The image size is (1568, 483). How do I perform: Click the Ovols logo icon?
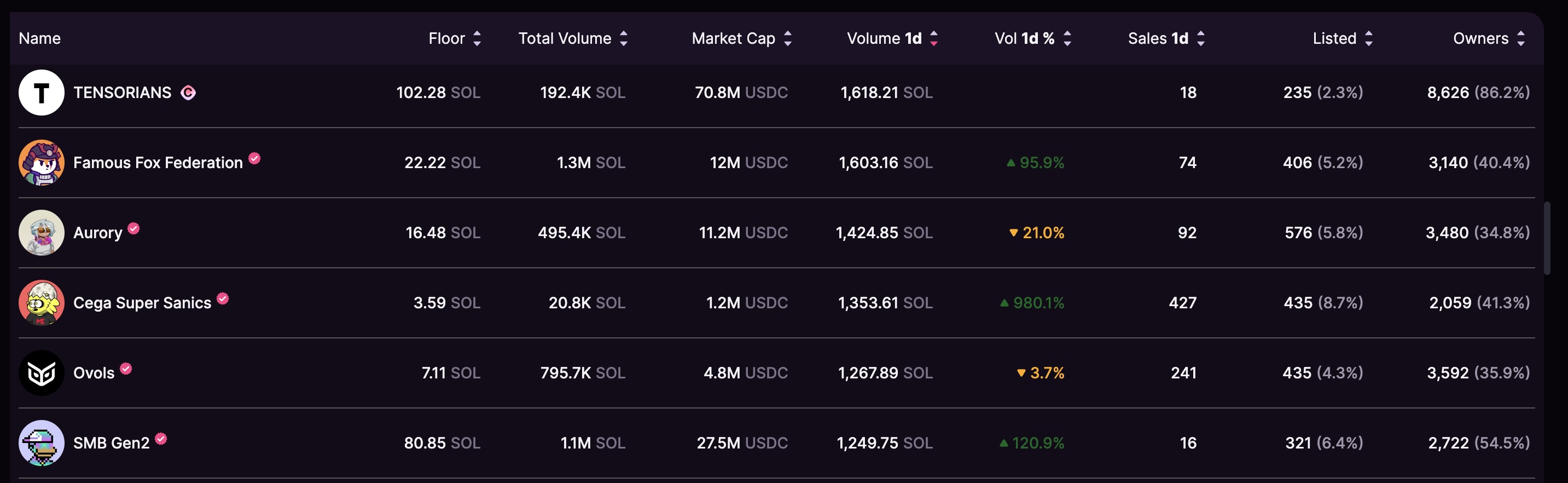coord(42,373)
